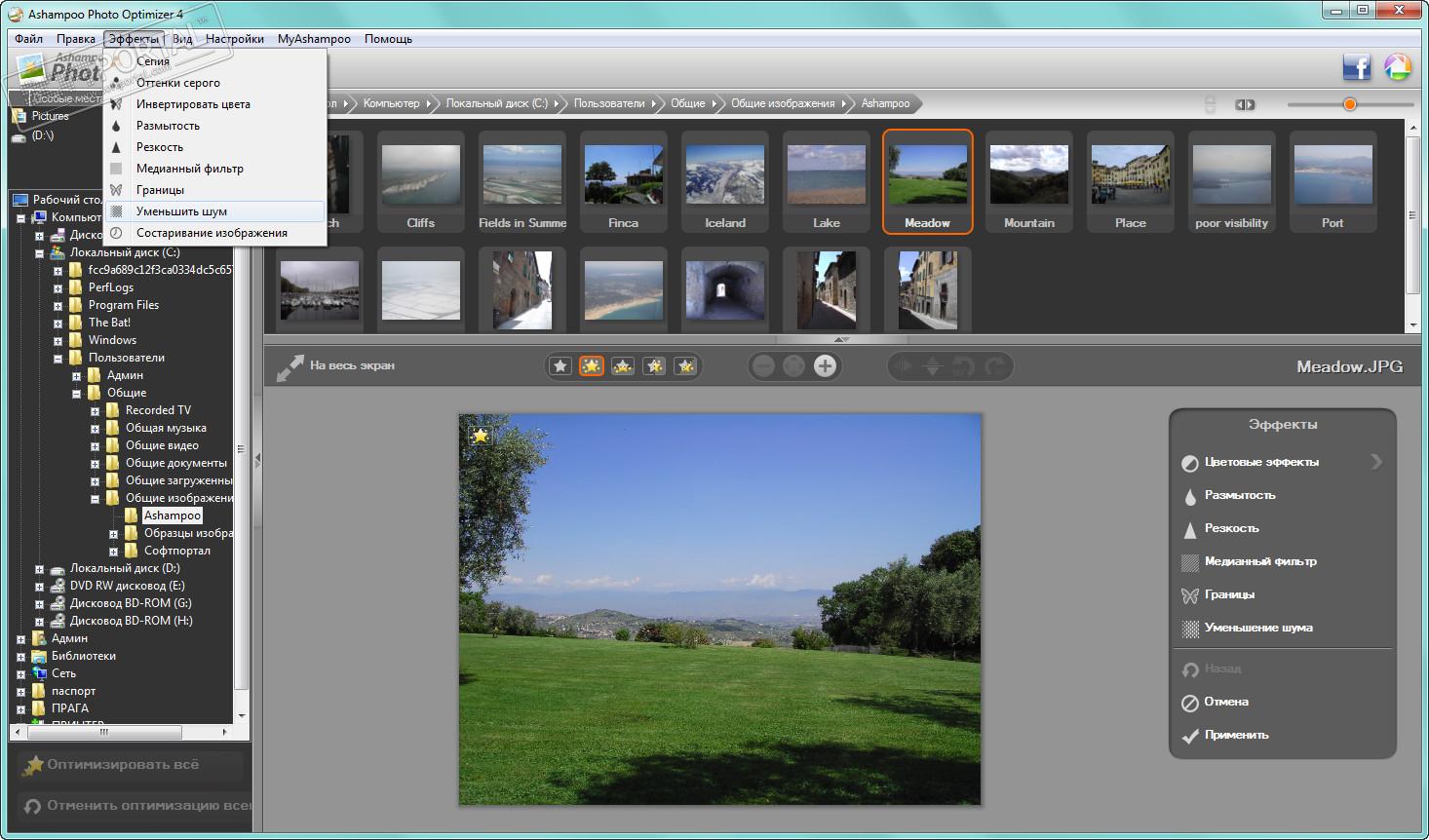The width and height of the screenshot is (1429, 840).
Task: Select the Библиотеки tree item
Action: click(x=84, y=656)
